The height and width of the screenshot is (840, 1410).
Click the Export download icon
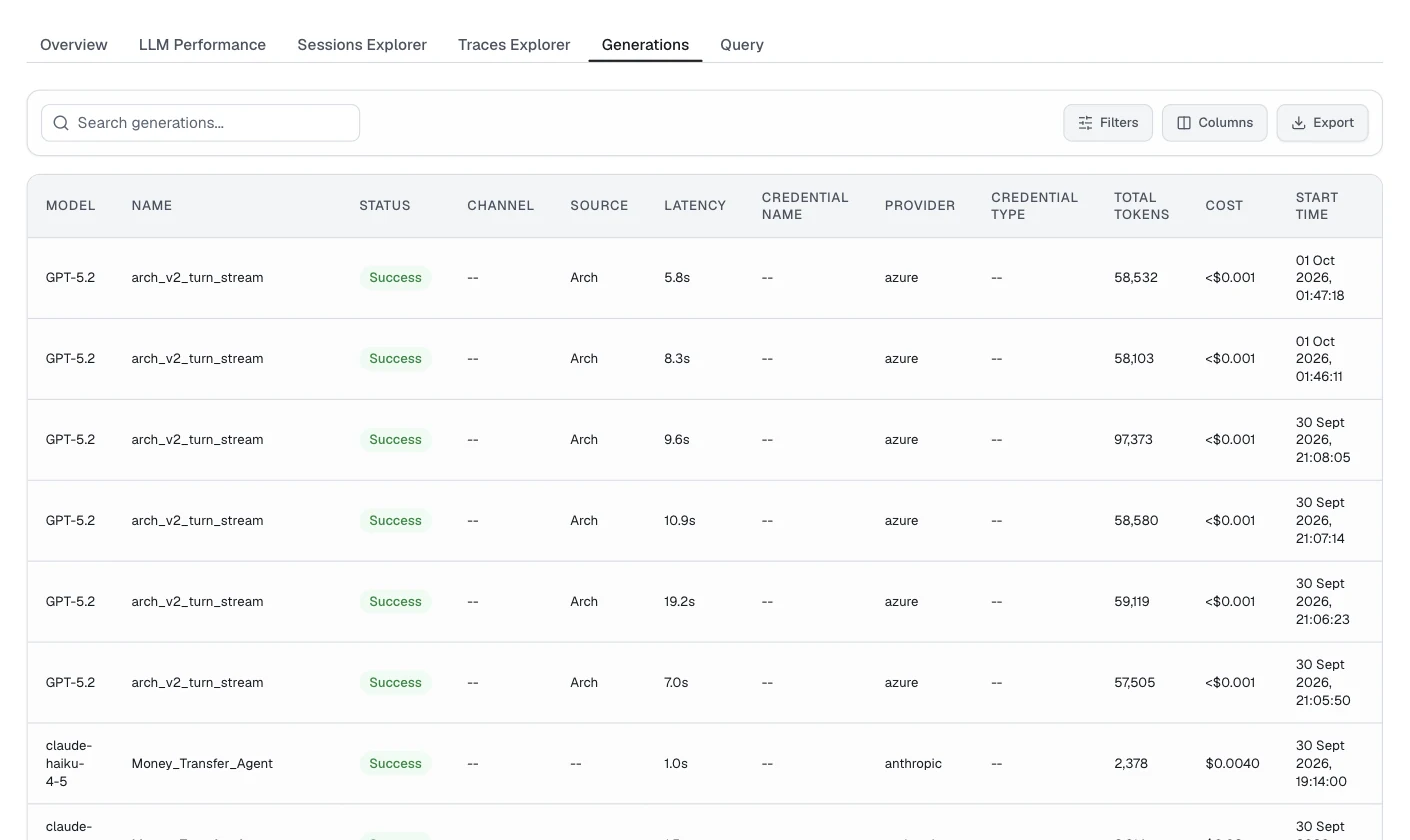(1298, 123)
